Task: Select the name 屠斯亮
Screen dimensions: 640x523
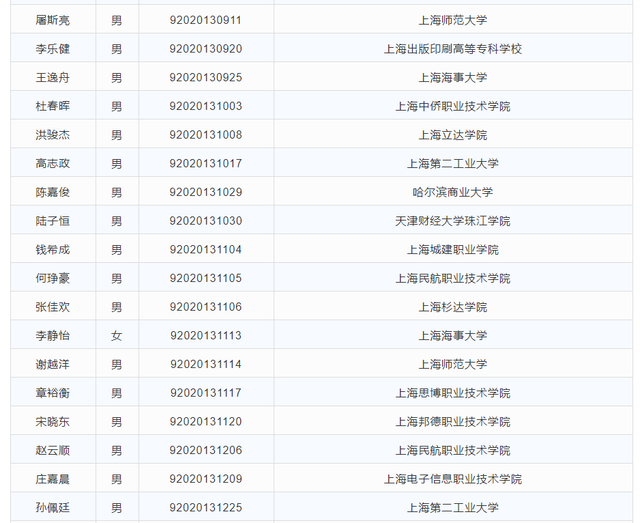Action: [53, 20]
